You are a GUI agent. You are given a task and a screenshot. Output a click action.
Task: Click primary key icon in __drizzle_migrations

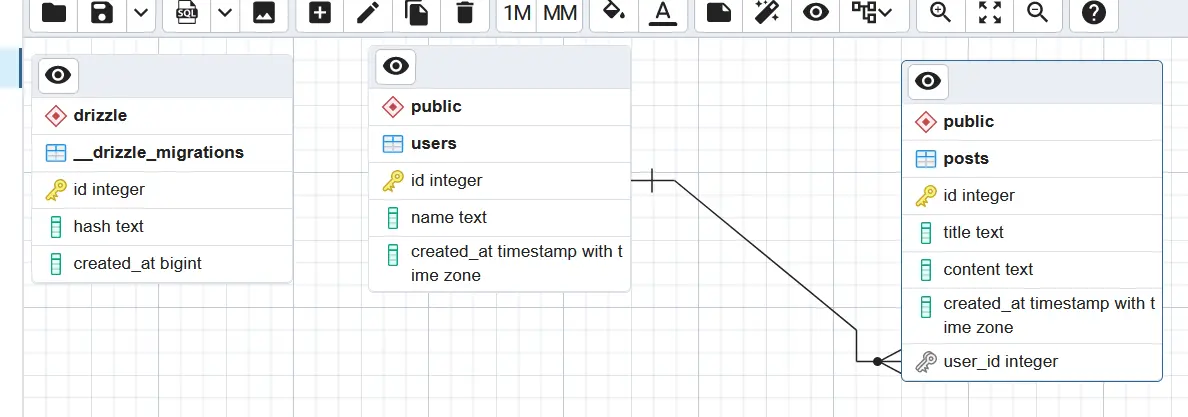click(x=56, y=190)
